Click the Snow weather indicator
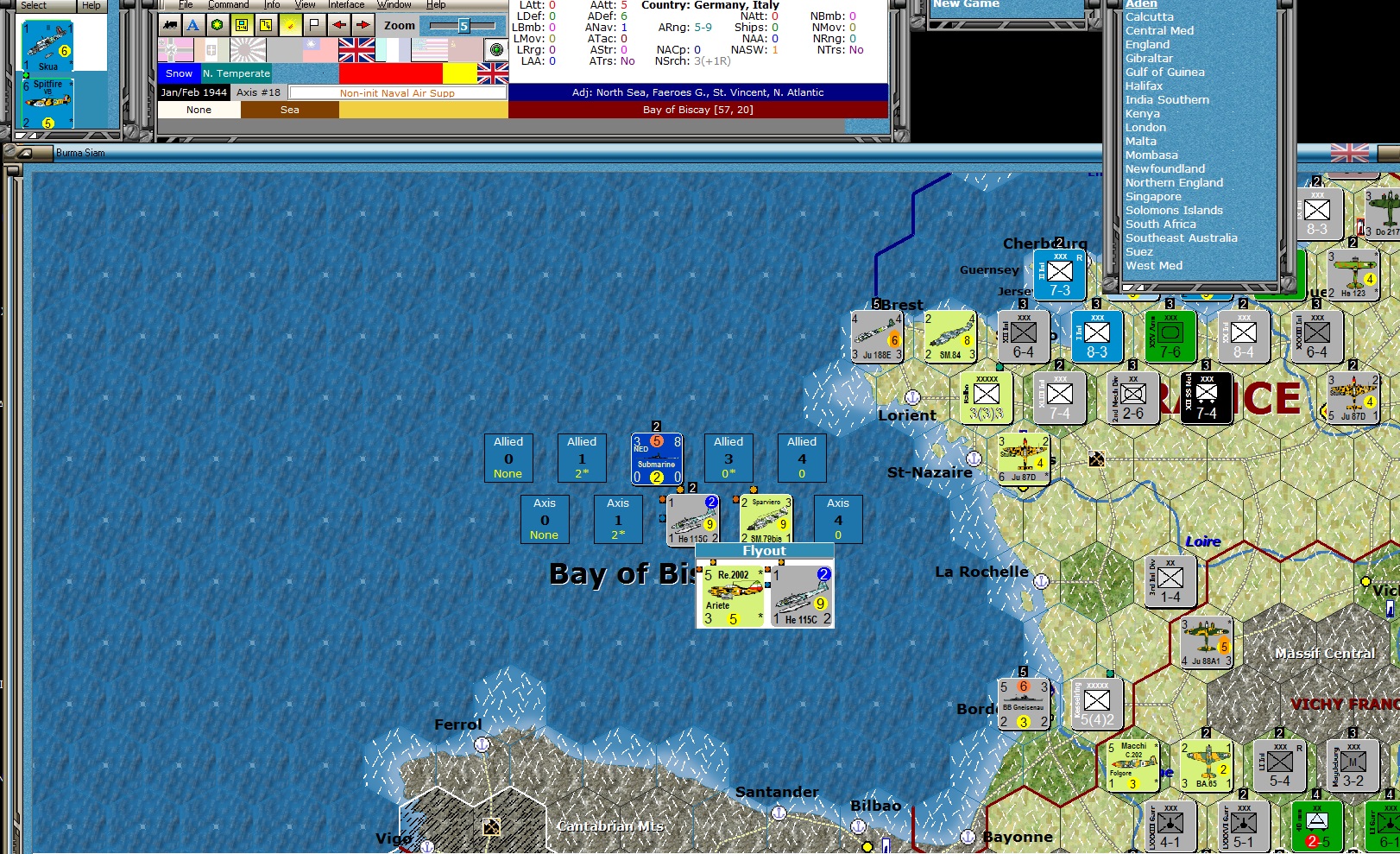 click(x=179, y=74)
